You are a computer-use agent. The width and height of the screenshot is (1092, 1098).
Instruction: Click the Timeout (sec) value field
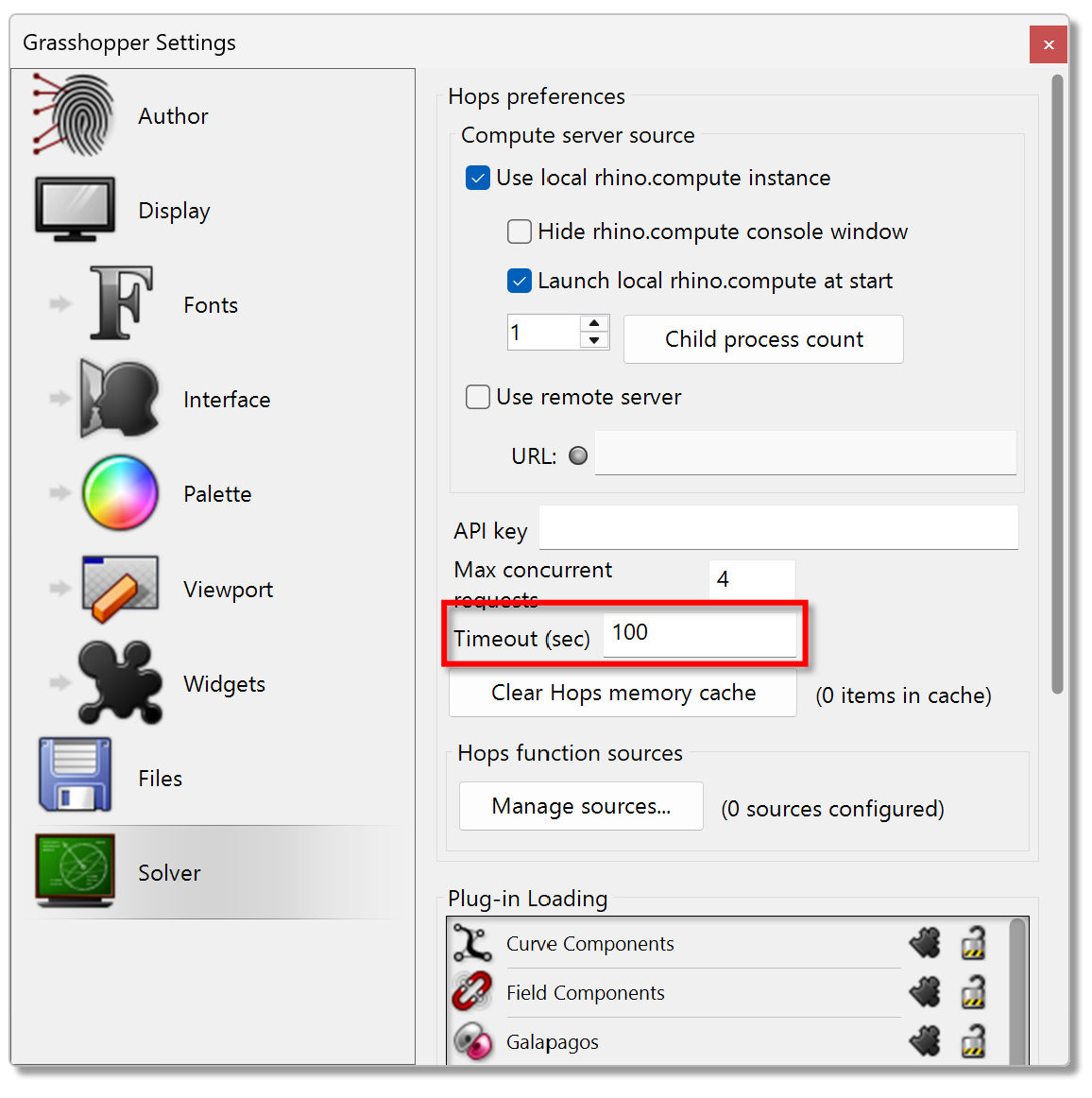699,634
